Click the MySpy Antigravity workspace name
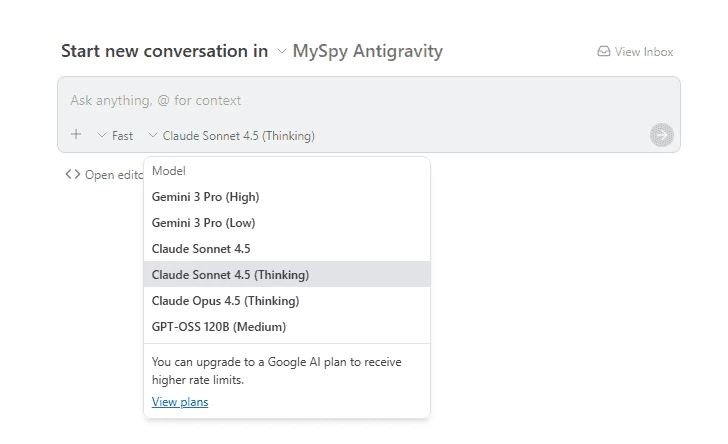The width and height of the screenshot is (728, 444). coord(367,51)
